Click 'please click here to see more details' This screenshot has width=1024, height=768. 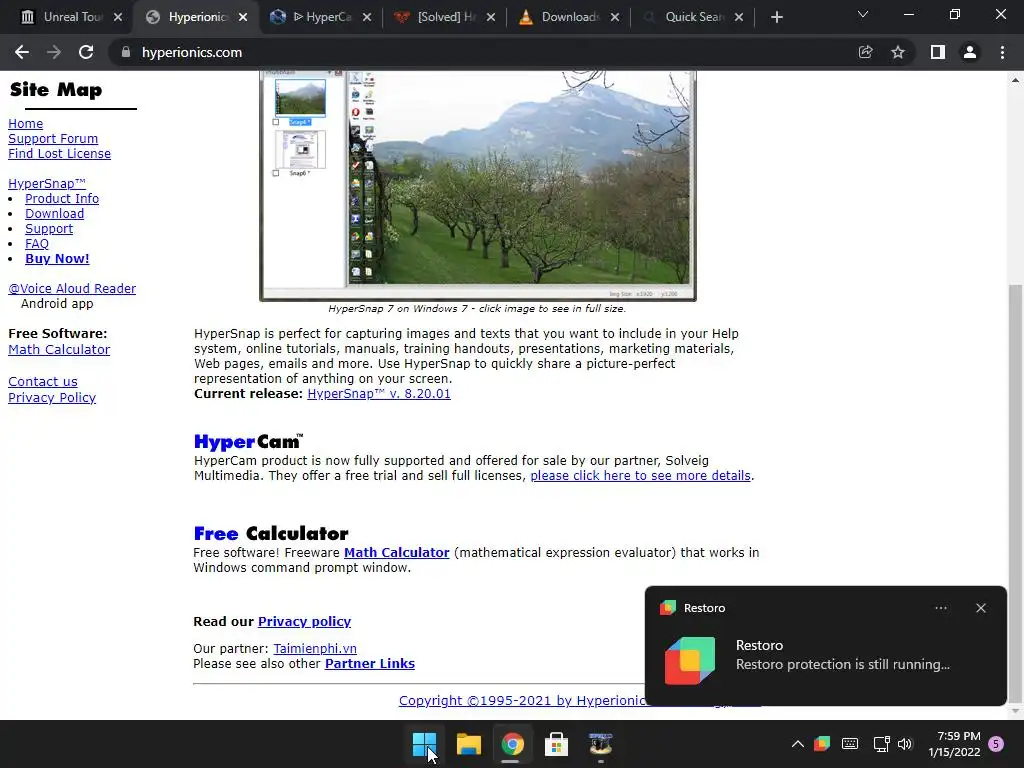[x=640, y=475]
